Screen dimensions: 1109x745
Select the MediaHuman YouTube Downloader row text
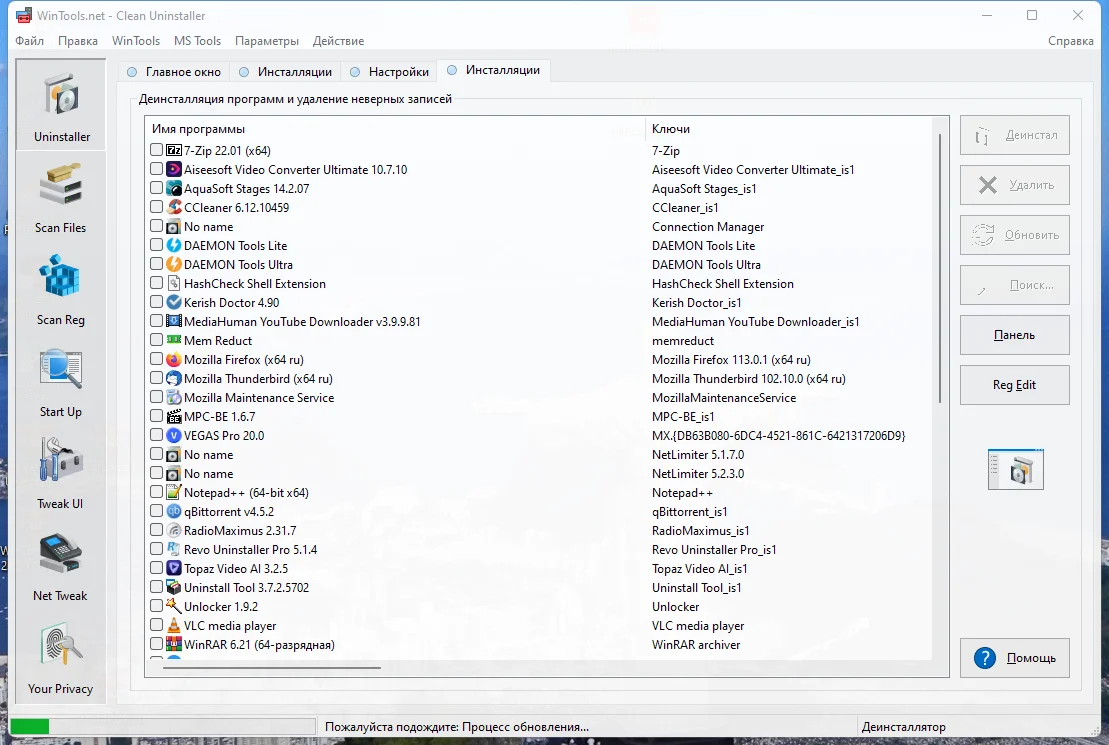tap(302, 321)
